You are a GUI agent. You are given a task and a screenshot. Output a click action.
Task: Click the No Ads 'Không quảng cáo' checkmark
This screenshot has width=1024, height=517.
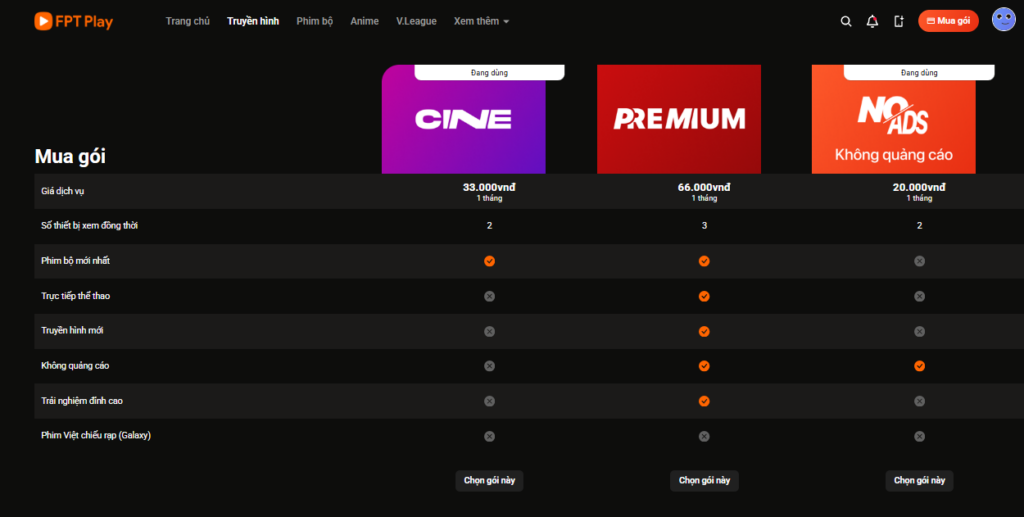(x=919, y=366)
